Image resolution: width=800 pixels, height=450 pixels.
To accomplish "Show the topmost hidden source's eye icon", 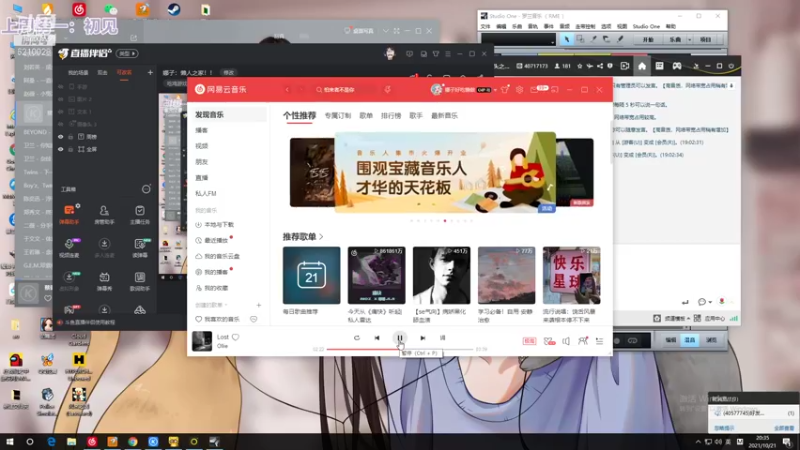I will pyautogui.click(x=61, y=87).
